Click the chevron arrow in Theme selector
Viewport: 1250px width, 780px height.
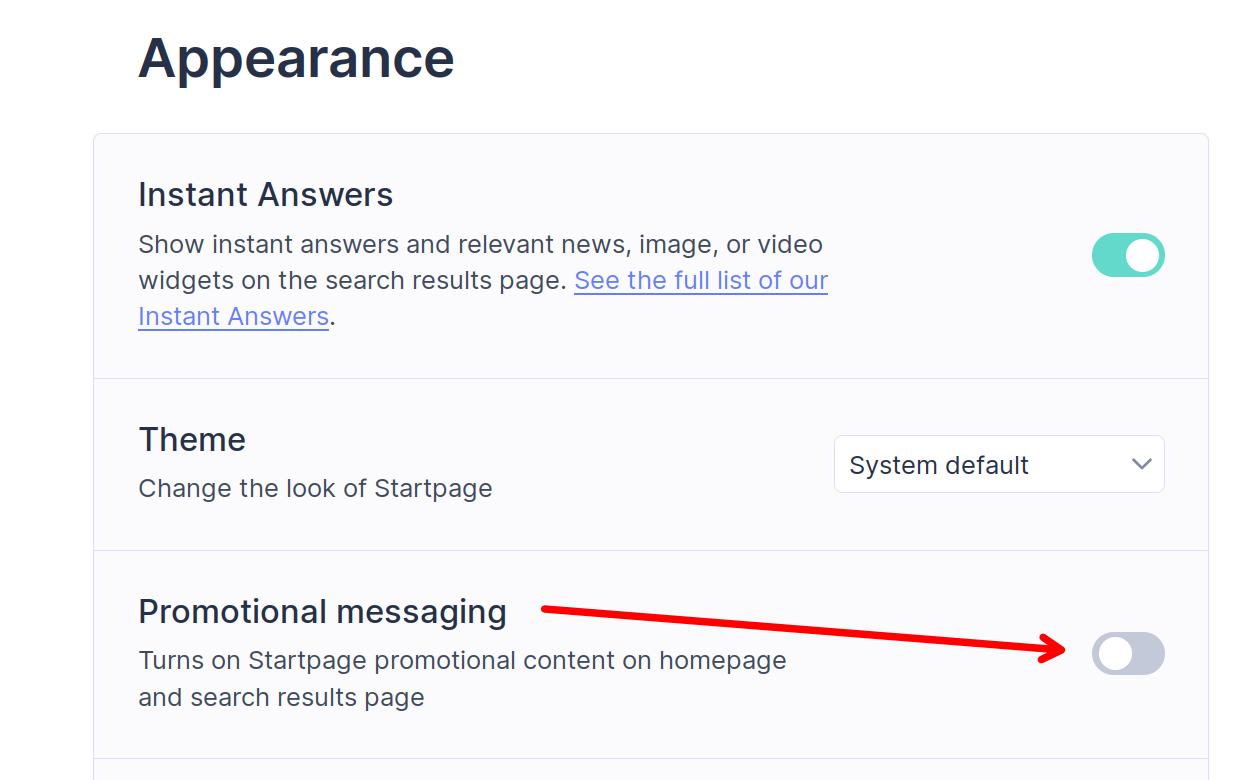[1141, 464]
